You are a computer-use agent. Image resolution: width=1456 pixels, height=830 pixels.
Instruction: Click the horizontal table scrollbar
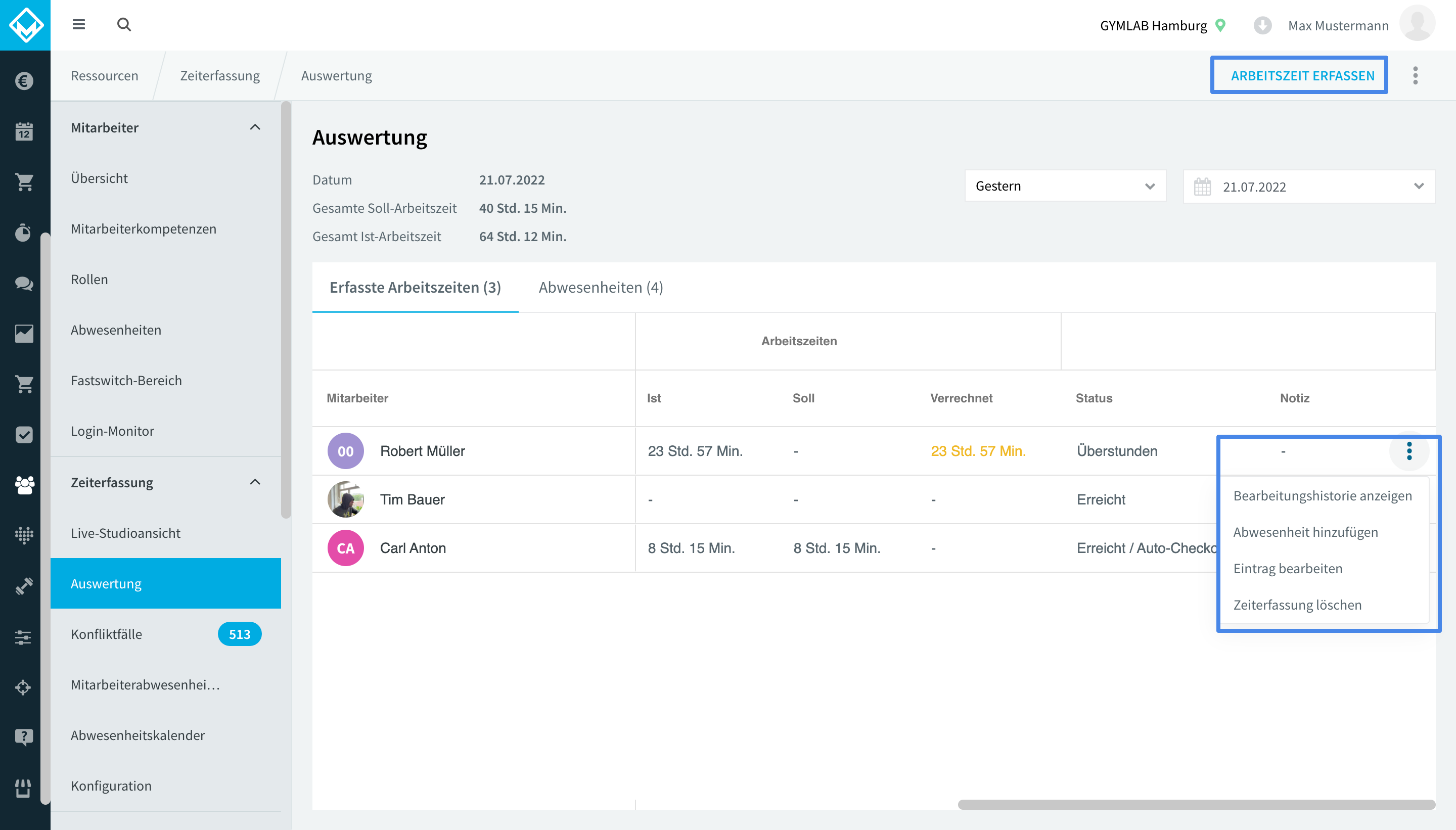coord(1196,804)
